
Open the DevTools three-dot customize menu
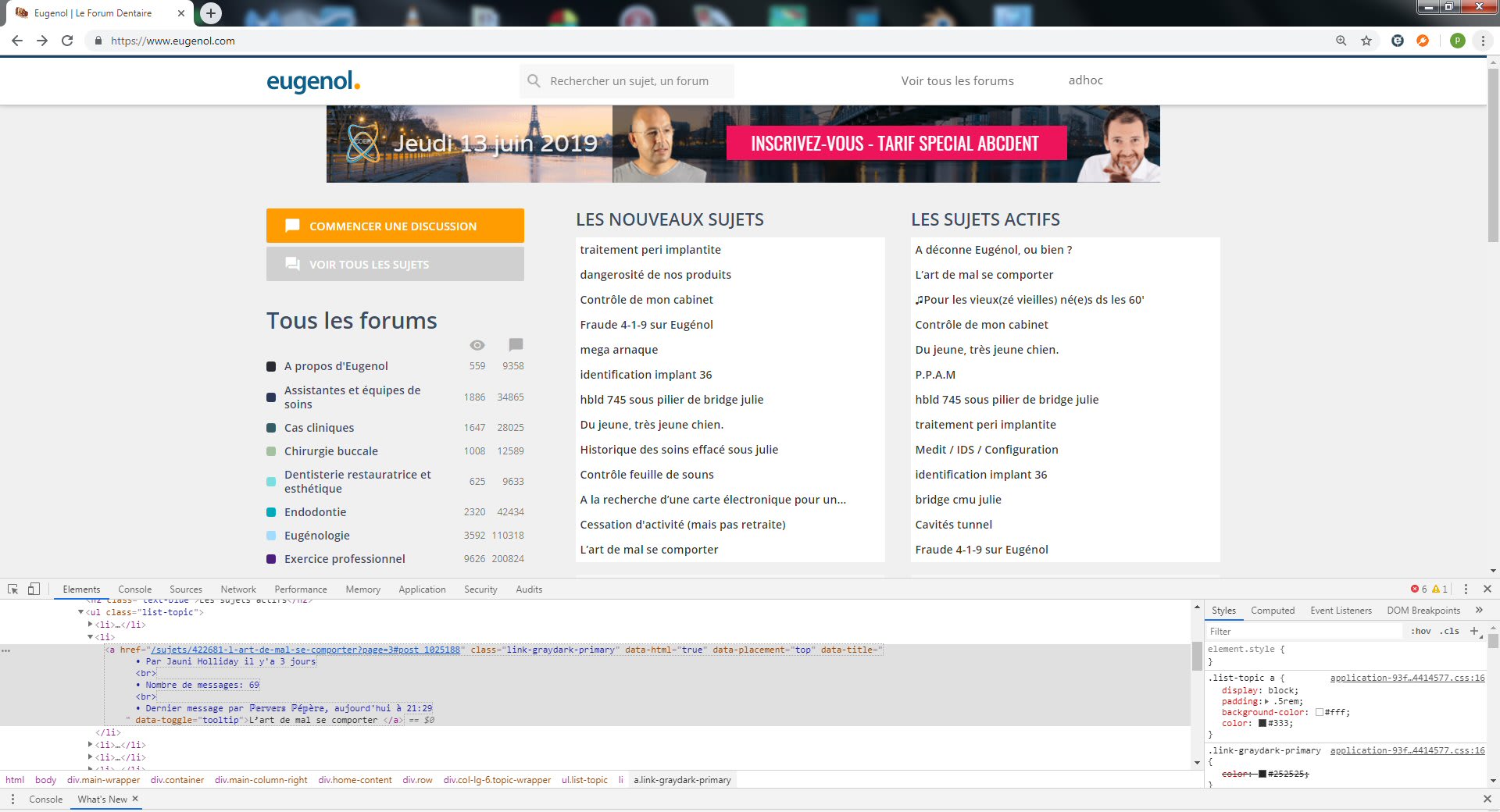tap(1466, 589)
